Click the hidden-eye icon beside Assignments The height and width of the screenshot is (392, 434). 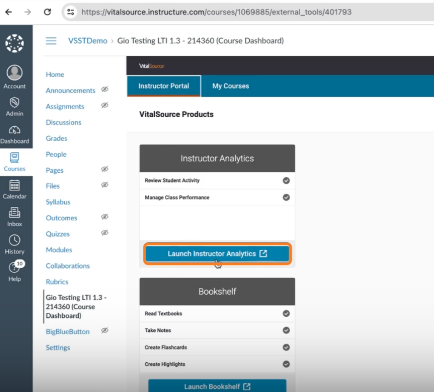click(105, 105)
